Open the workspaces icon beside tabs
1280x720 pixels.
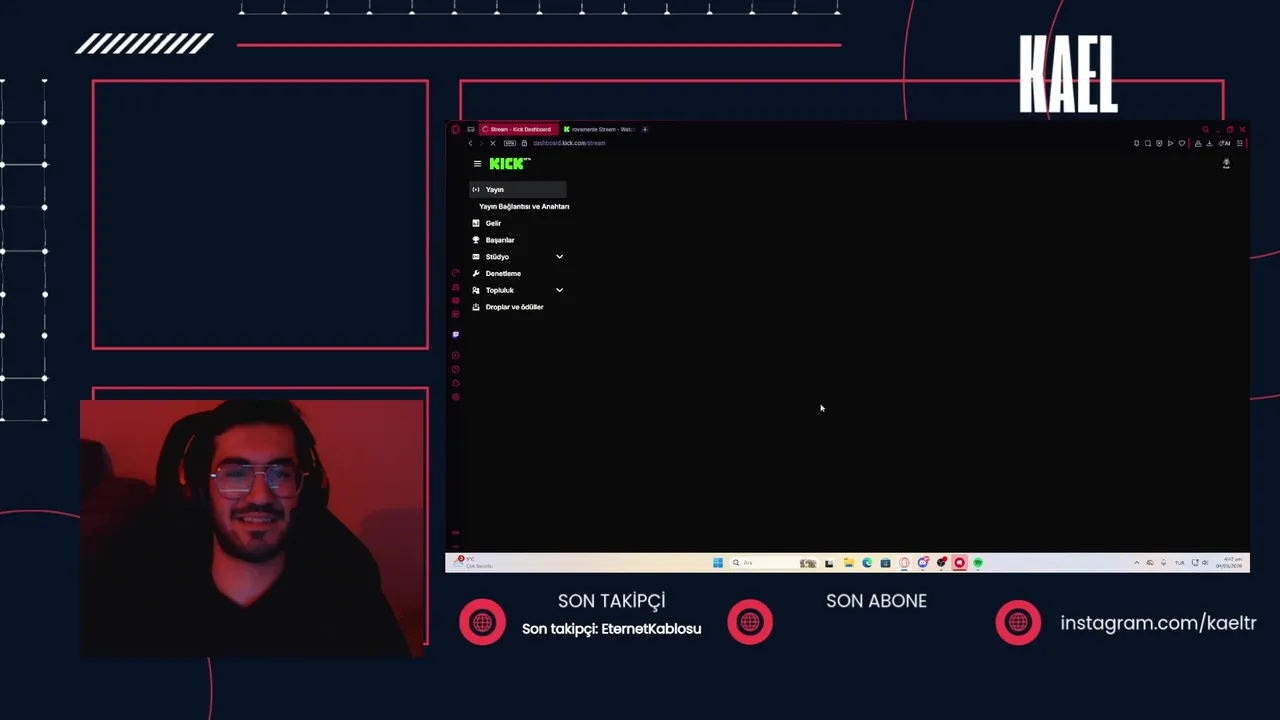click(471, 129)
